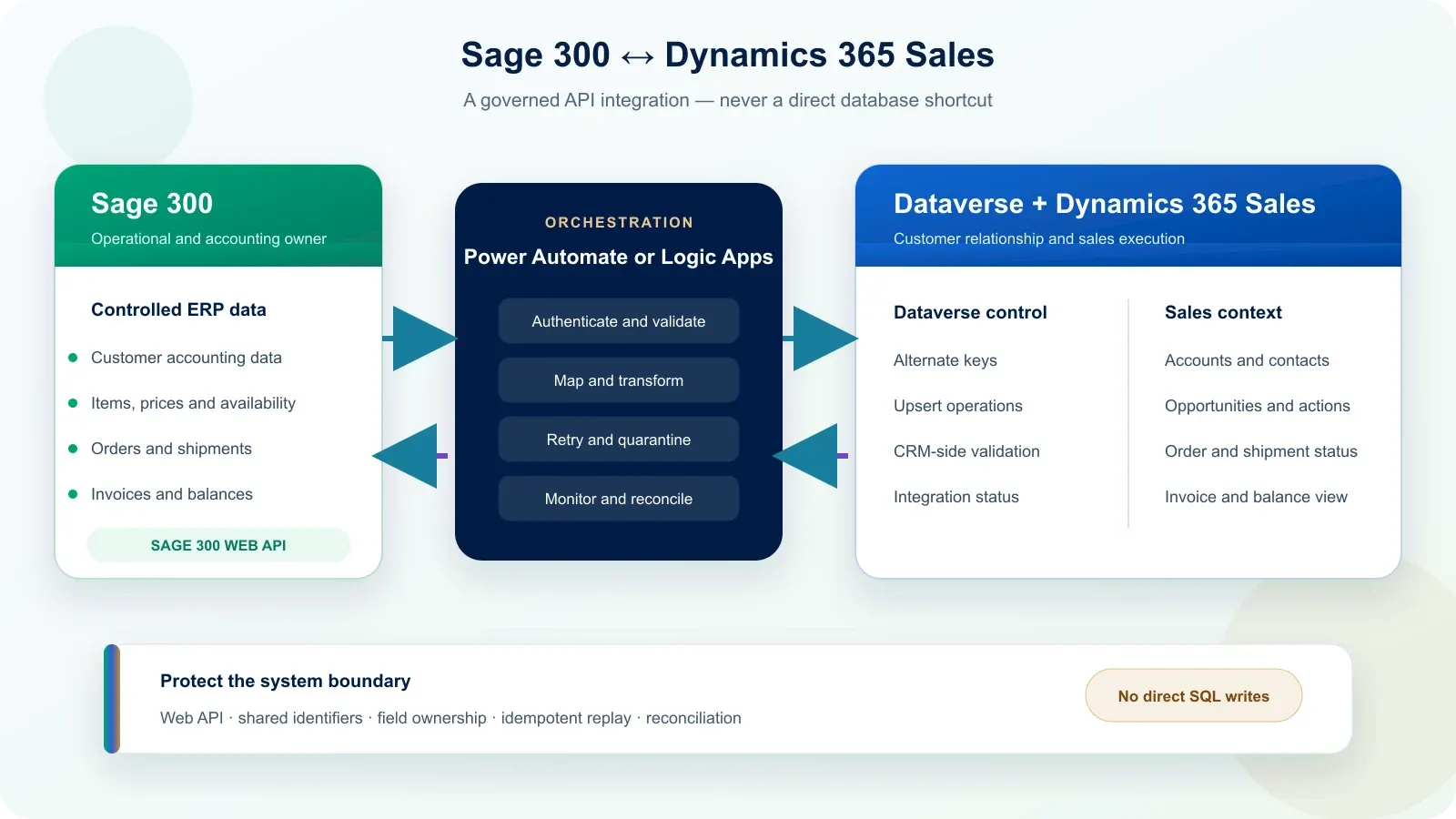The image size is (1456, 819).
Task: Select Upsert operations entry
Action: pos(958,406)
